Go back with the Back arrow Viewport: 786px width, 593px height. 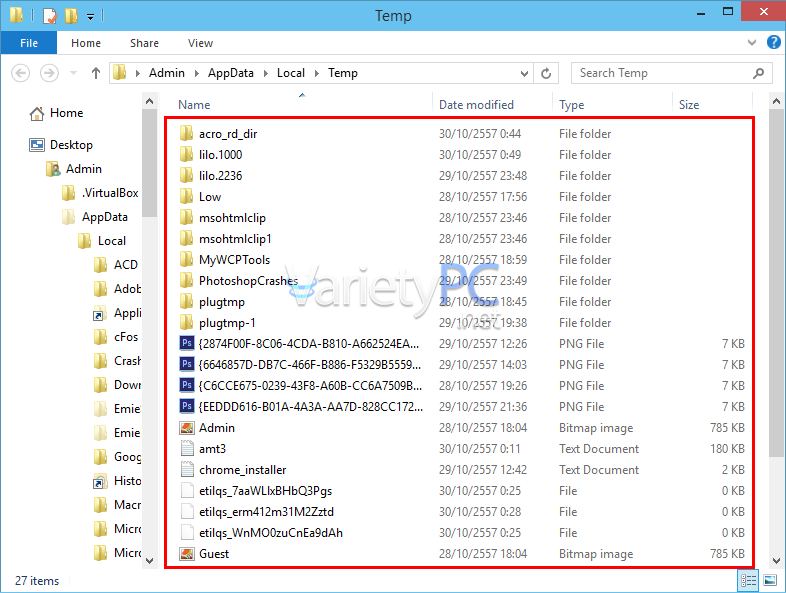pyautogui.click(x=21, y=73)
